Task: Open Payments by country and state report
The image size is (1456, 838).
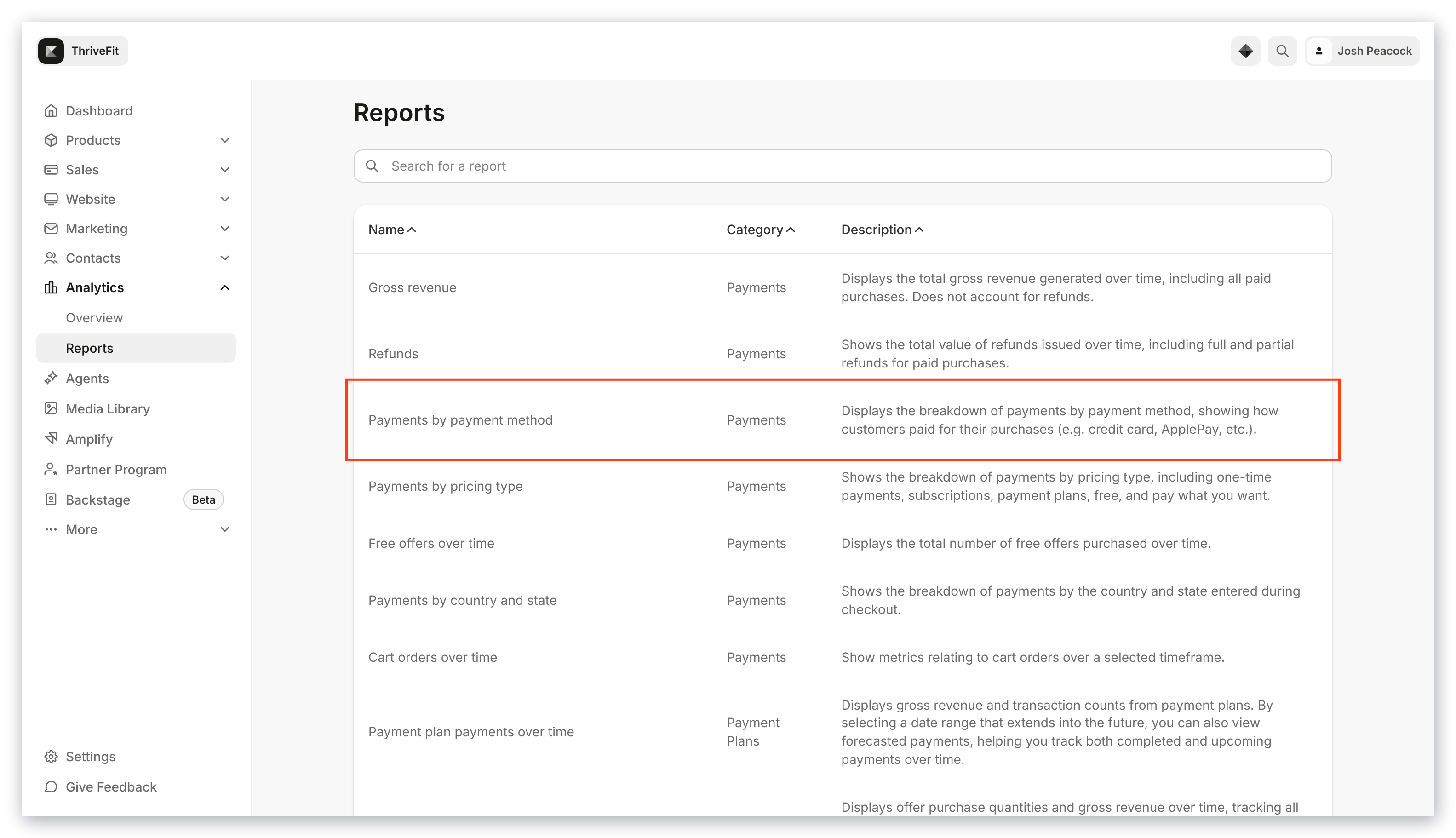Action: [462, 600]
